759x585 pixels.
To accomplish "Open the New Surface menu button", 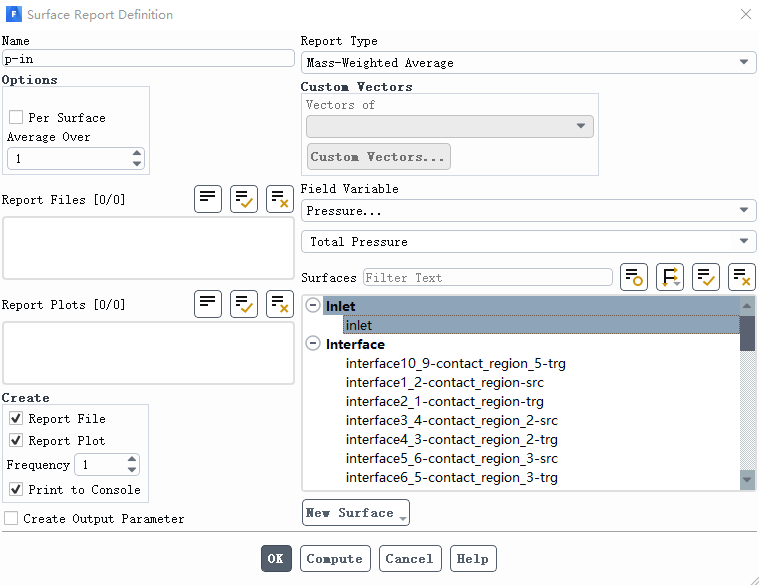I will coord(356,513).
